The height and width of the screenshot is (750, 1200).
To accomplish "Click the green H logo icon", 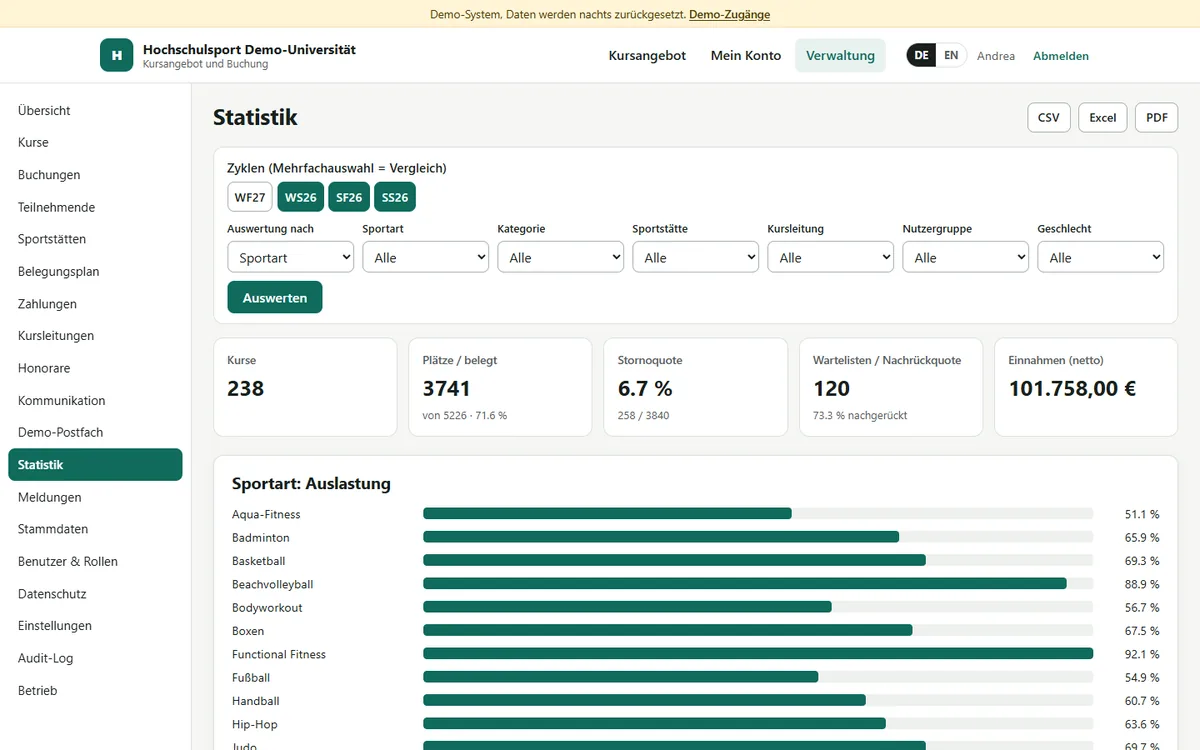I will click(116, 55).
